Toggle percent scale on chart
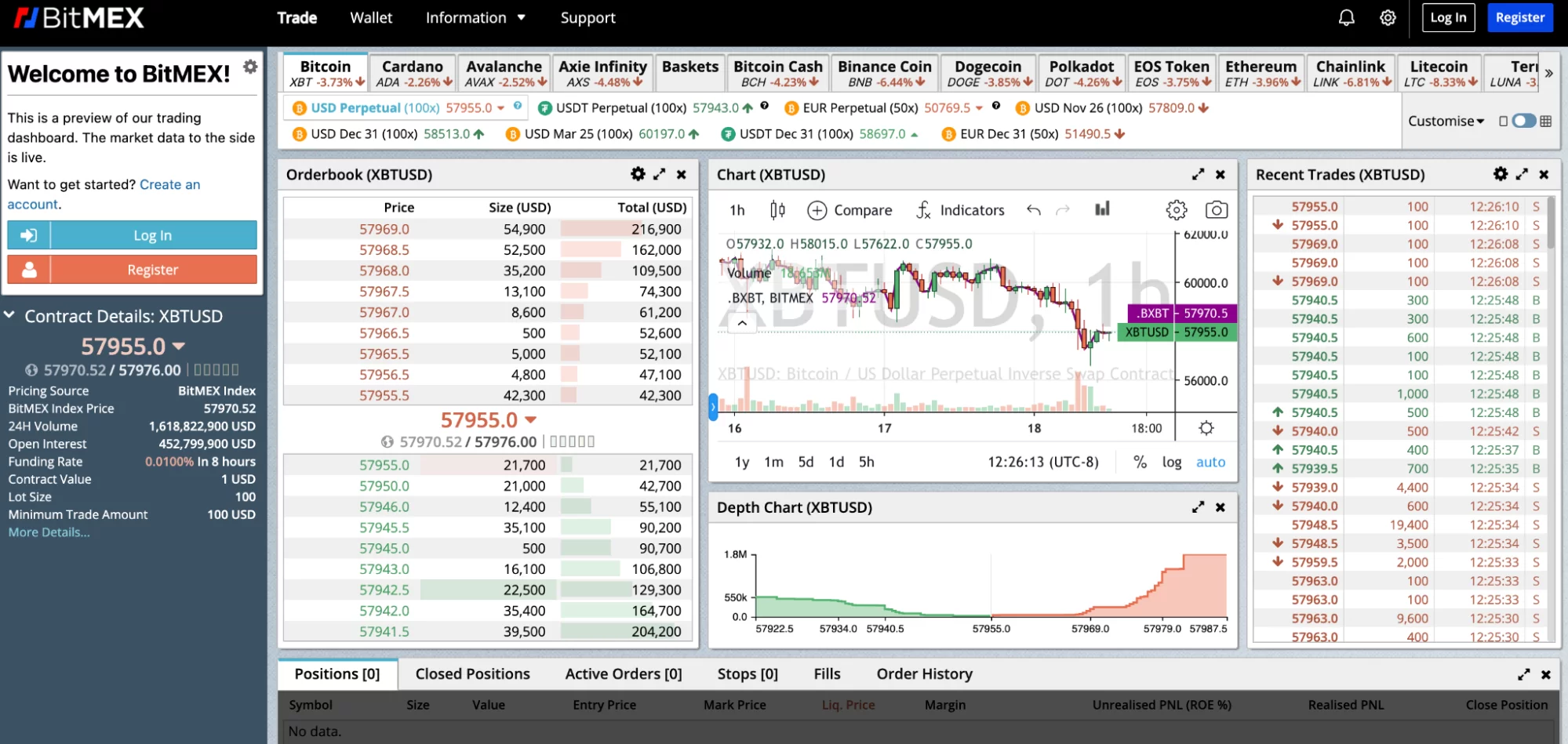 click(x=1140, y=462)
